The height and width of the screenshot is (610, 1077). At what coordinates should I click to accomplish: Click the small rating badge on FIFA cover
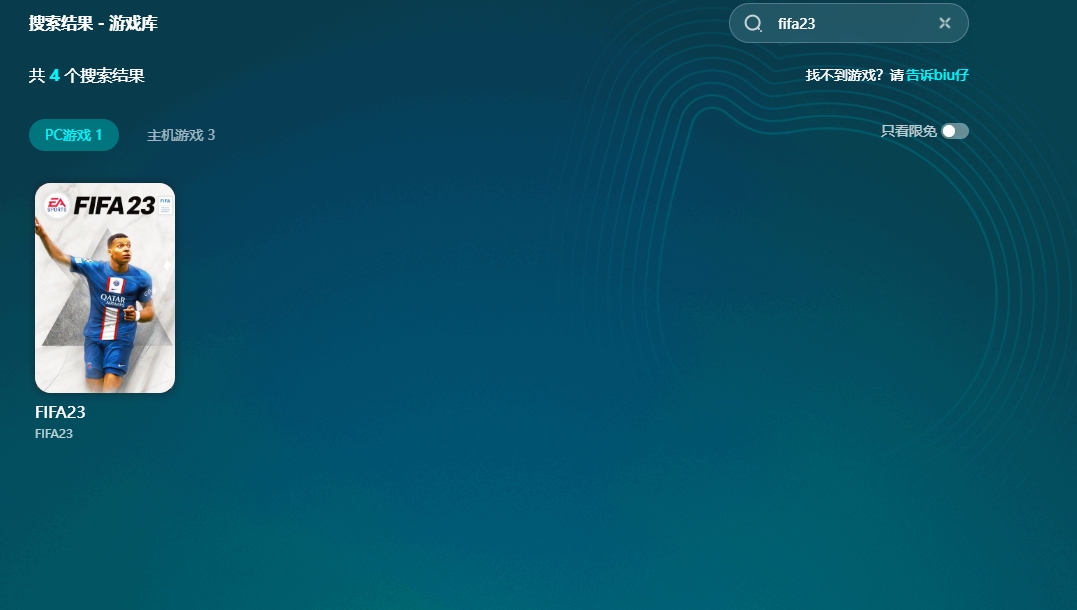[165, 205]
